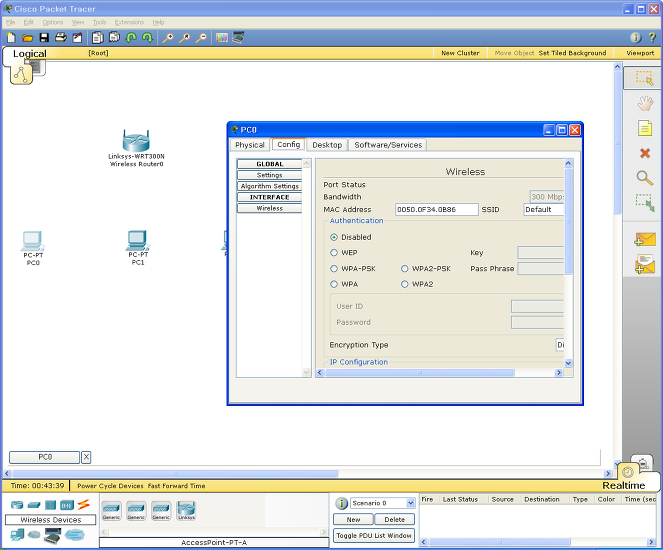The image size is (663, 550).
Task: Choose the Move Layout hand tool
Action: tap(645, 104)
